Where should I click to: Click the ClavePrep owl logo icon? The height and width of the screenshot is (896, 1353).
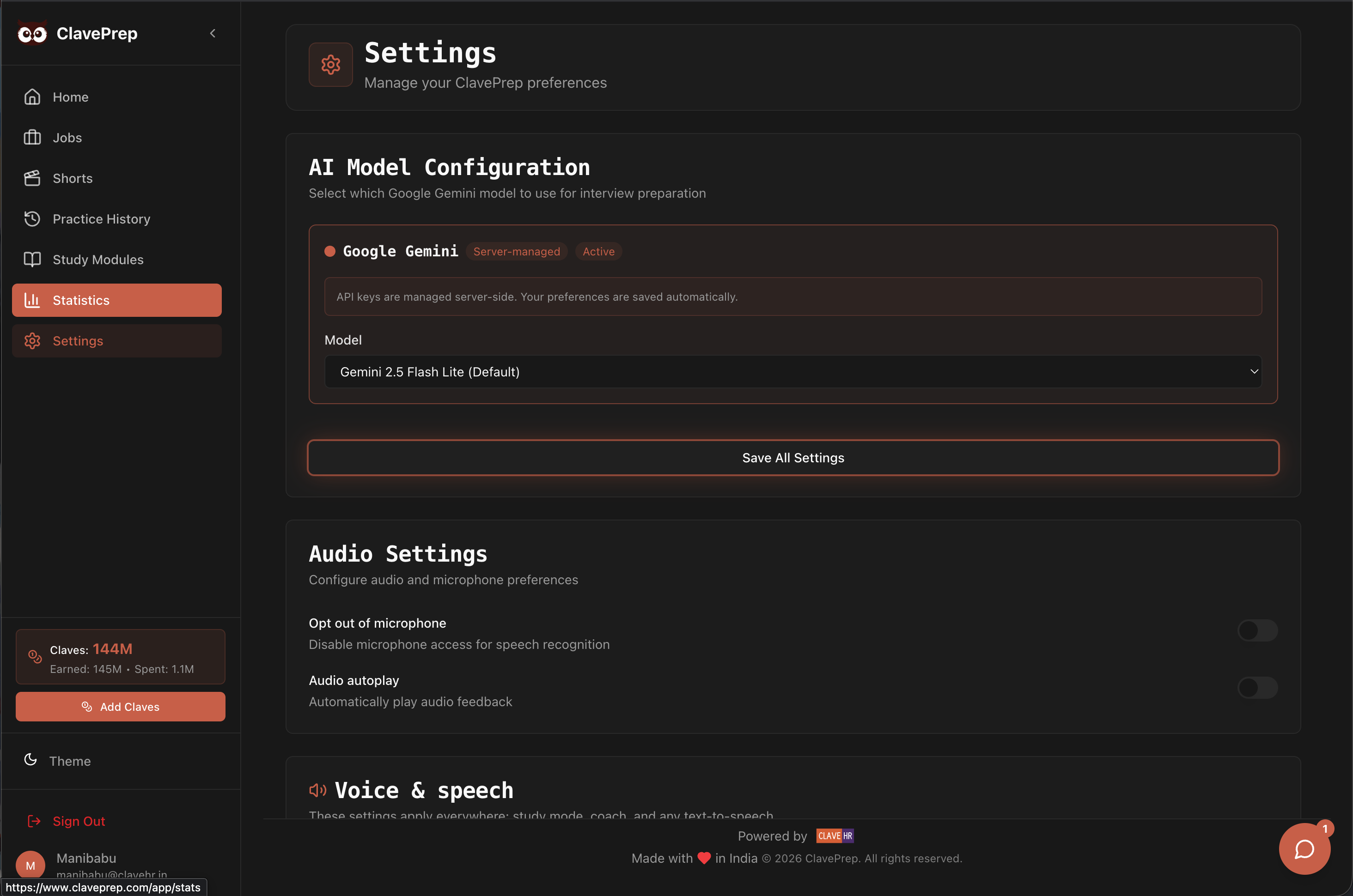[32, 34]
